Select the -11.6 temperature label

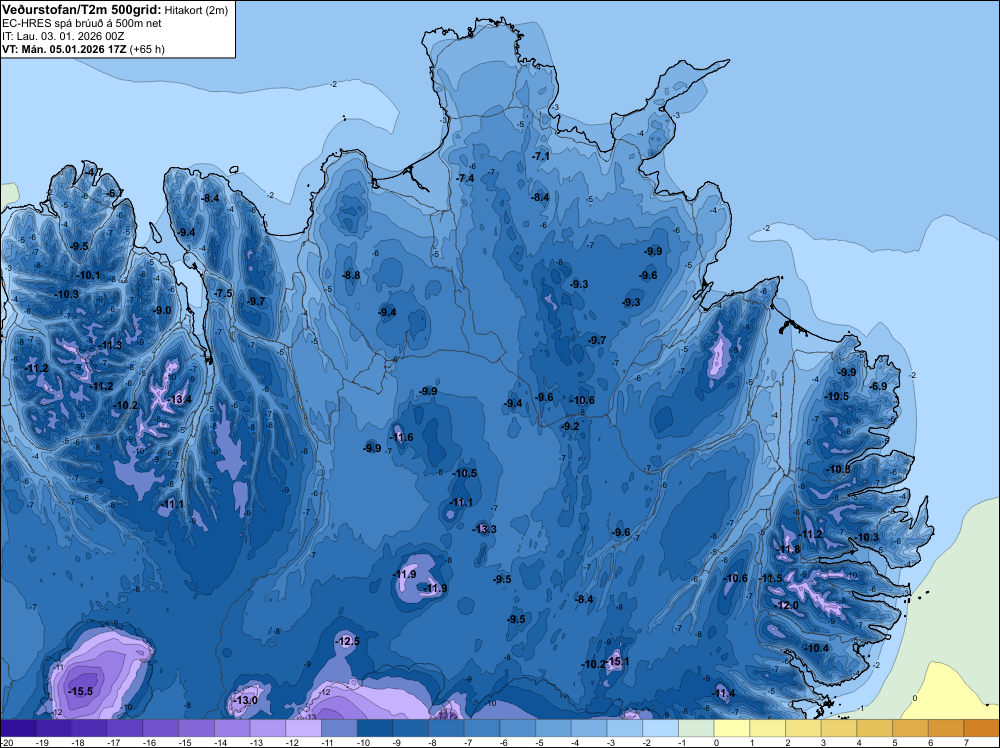401,437
